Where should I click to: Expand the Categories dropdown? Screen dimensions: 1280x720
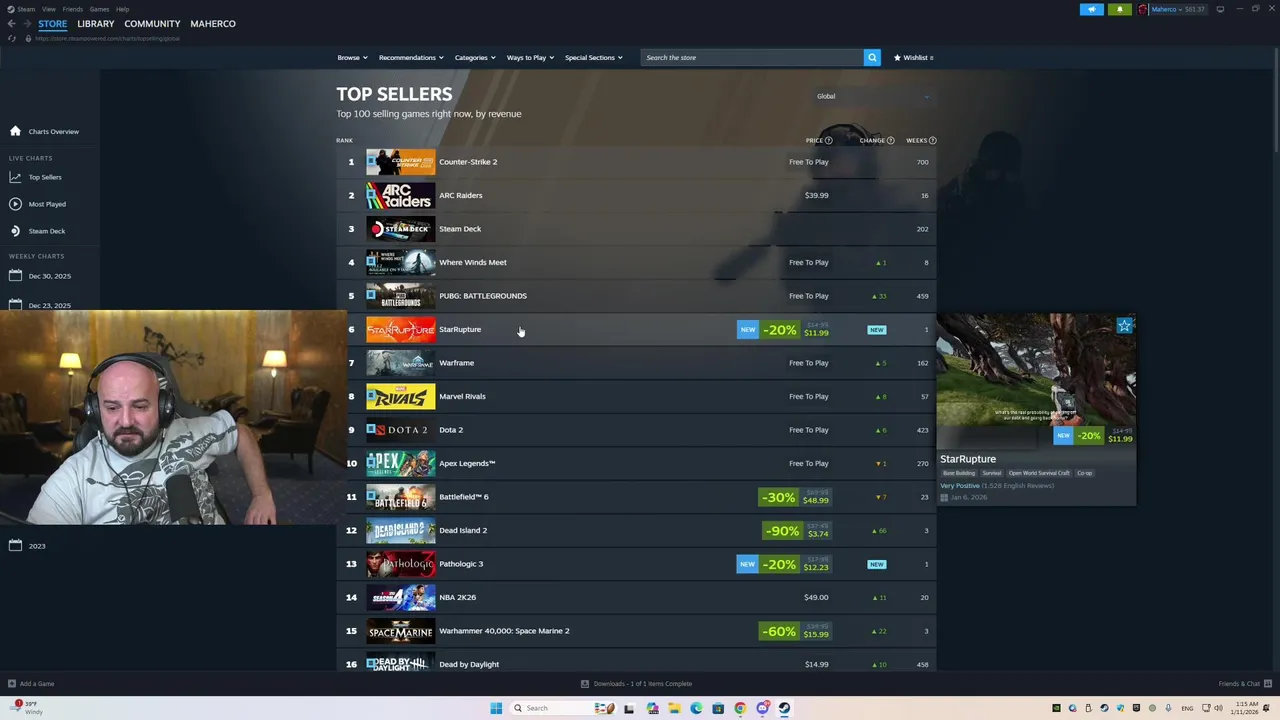point(475,57)
